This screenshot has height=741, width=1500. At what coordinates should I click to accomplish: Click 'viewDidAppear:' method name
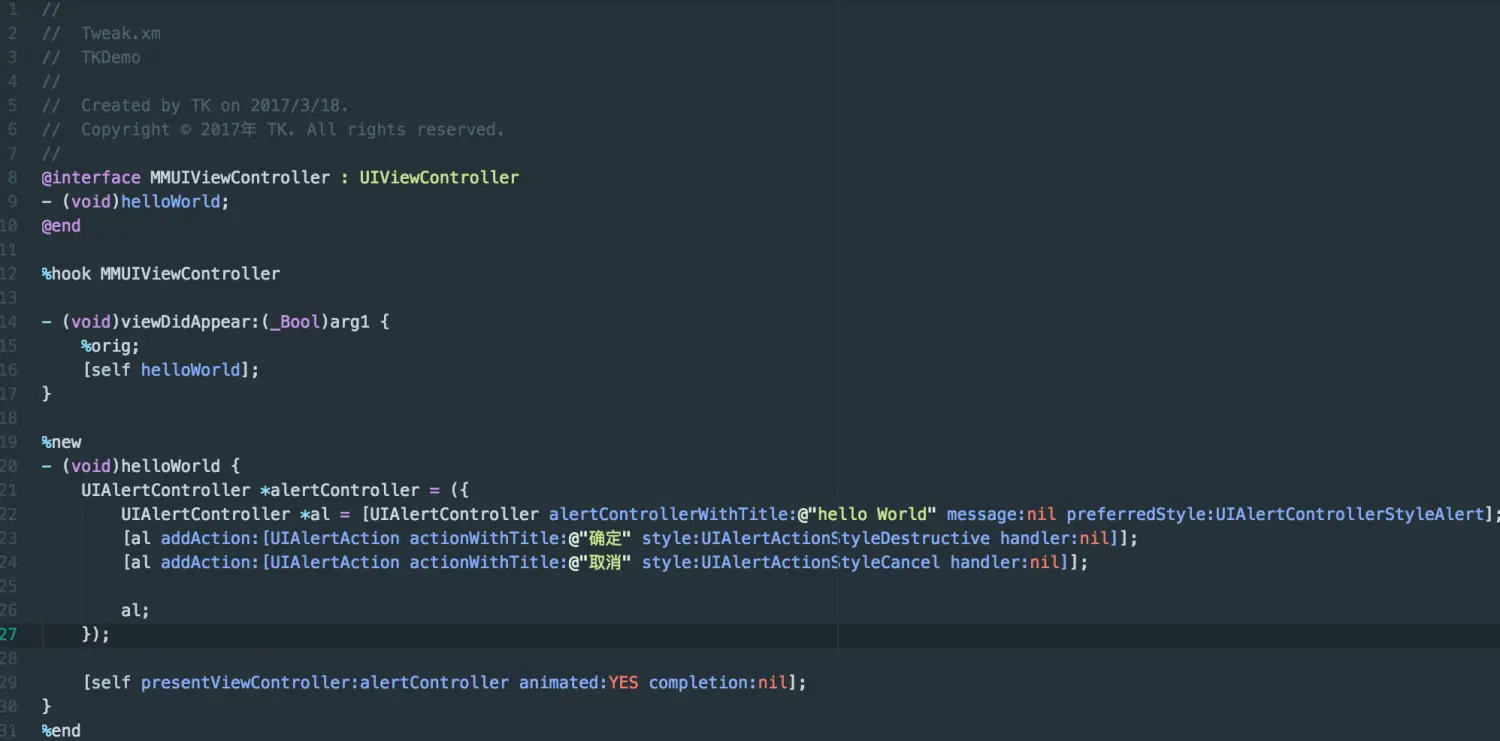click(191, 321)
